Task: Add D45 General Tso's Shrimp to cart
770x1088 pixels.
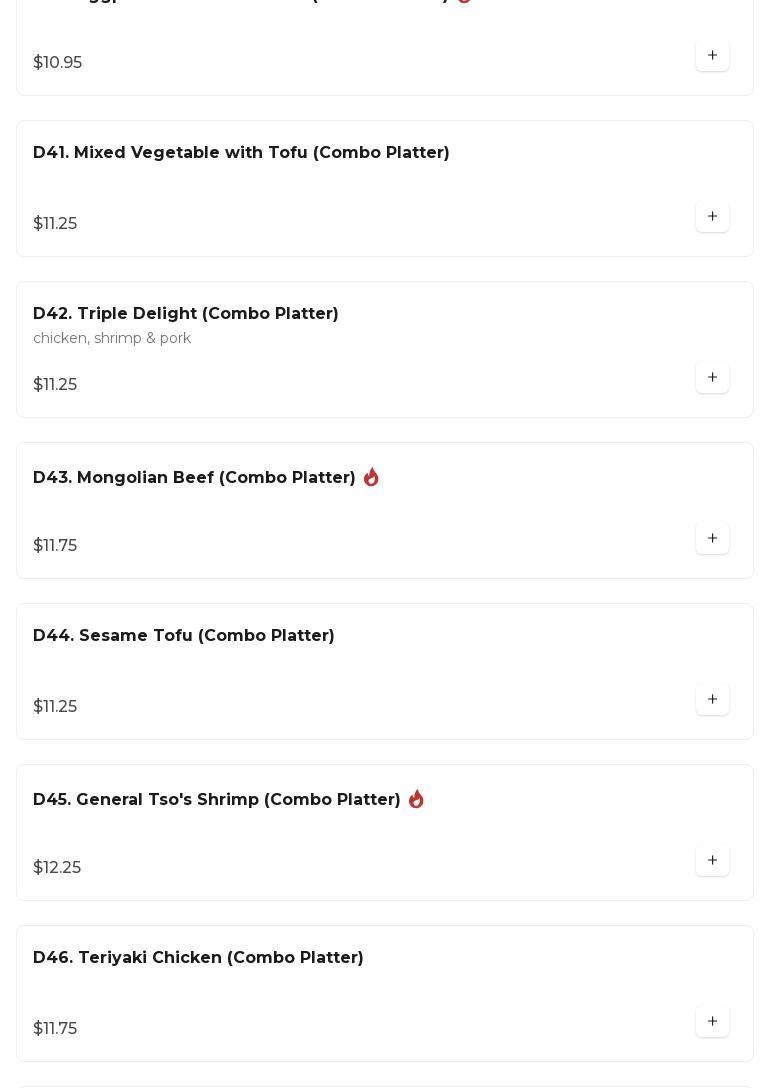Action: coord(712,861)
